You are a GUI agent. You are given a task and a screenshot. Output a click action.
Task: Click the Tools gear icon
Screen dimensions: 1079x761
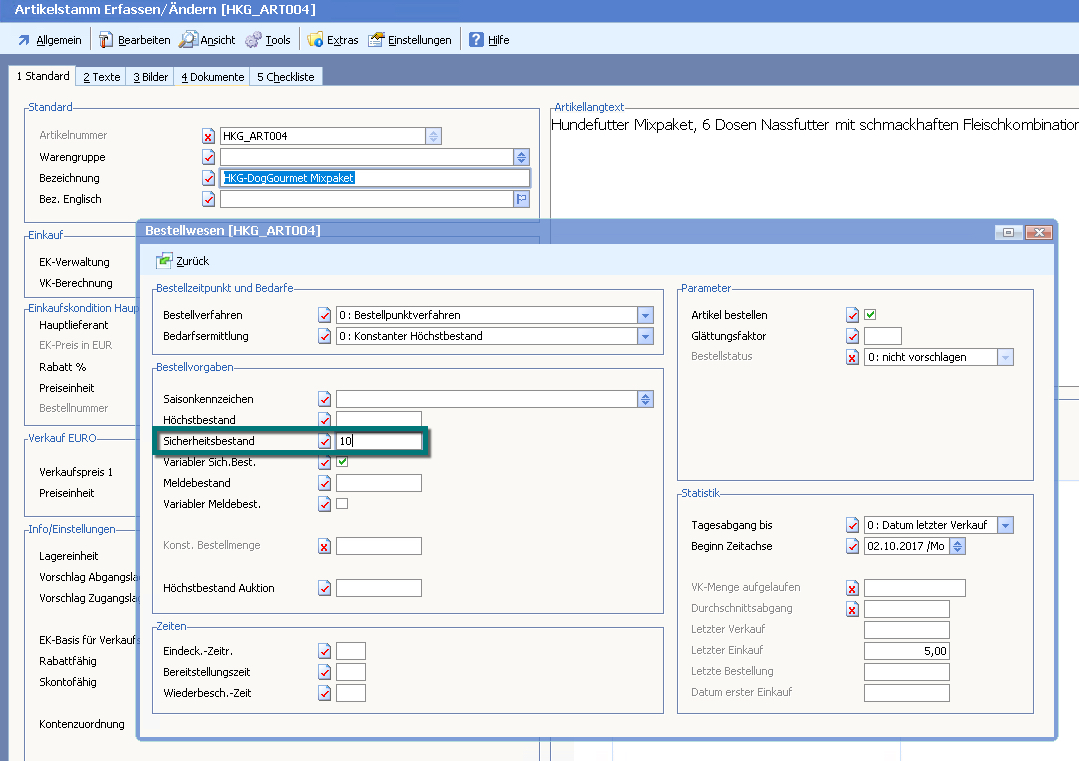(253, 40)
